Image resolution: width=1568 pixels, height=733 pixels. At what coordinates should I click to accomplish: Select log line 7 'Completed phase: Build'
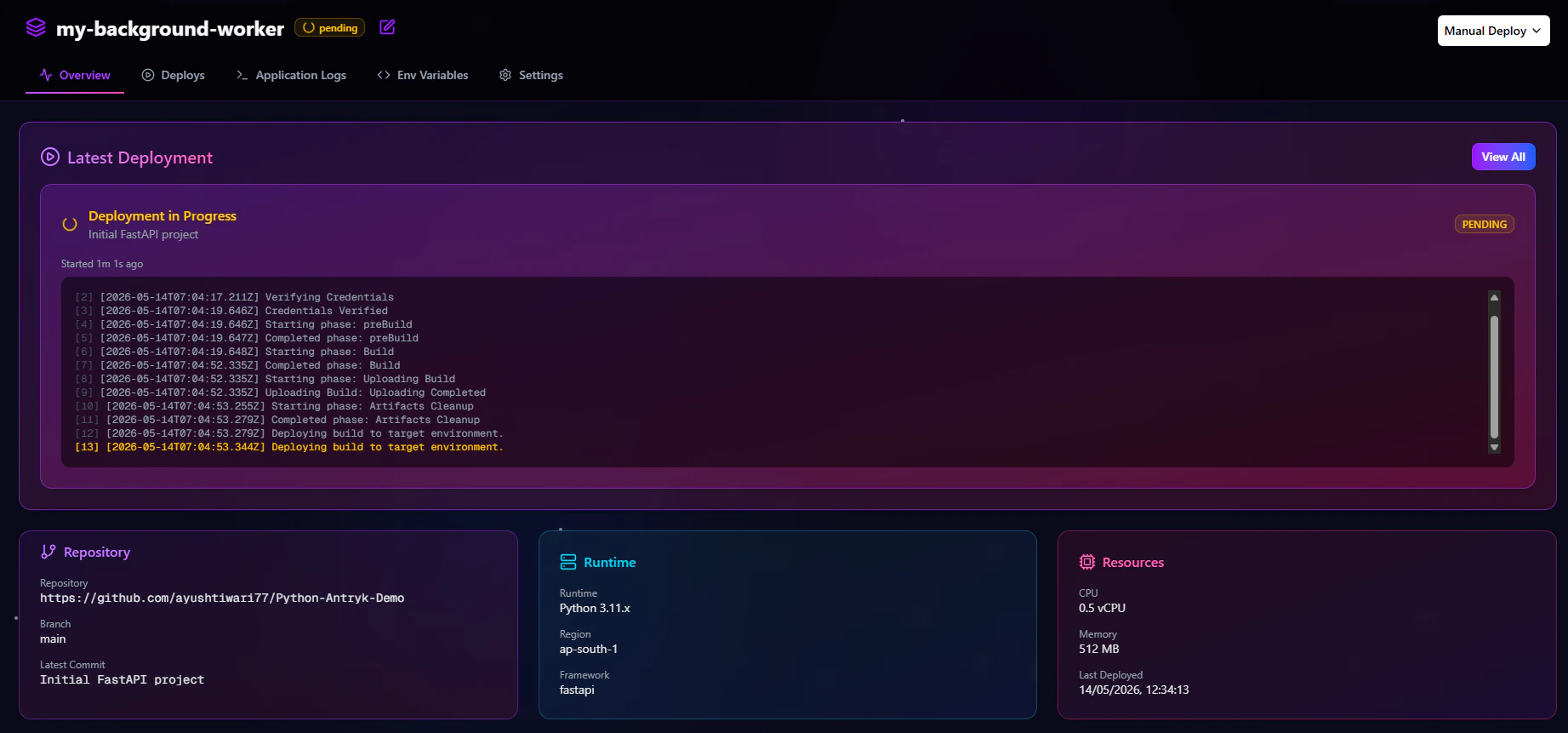pos(237,365)
